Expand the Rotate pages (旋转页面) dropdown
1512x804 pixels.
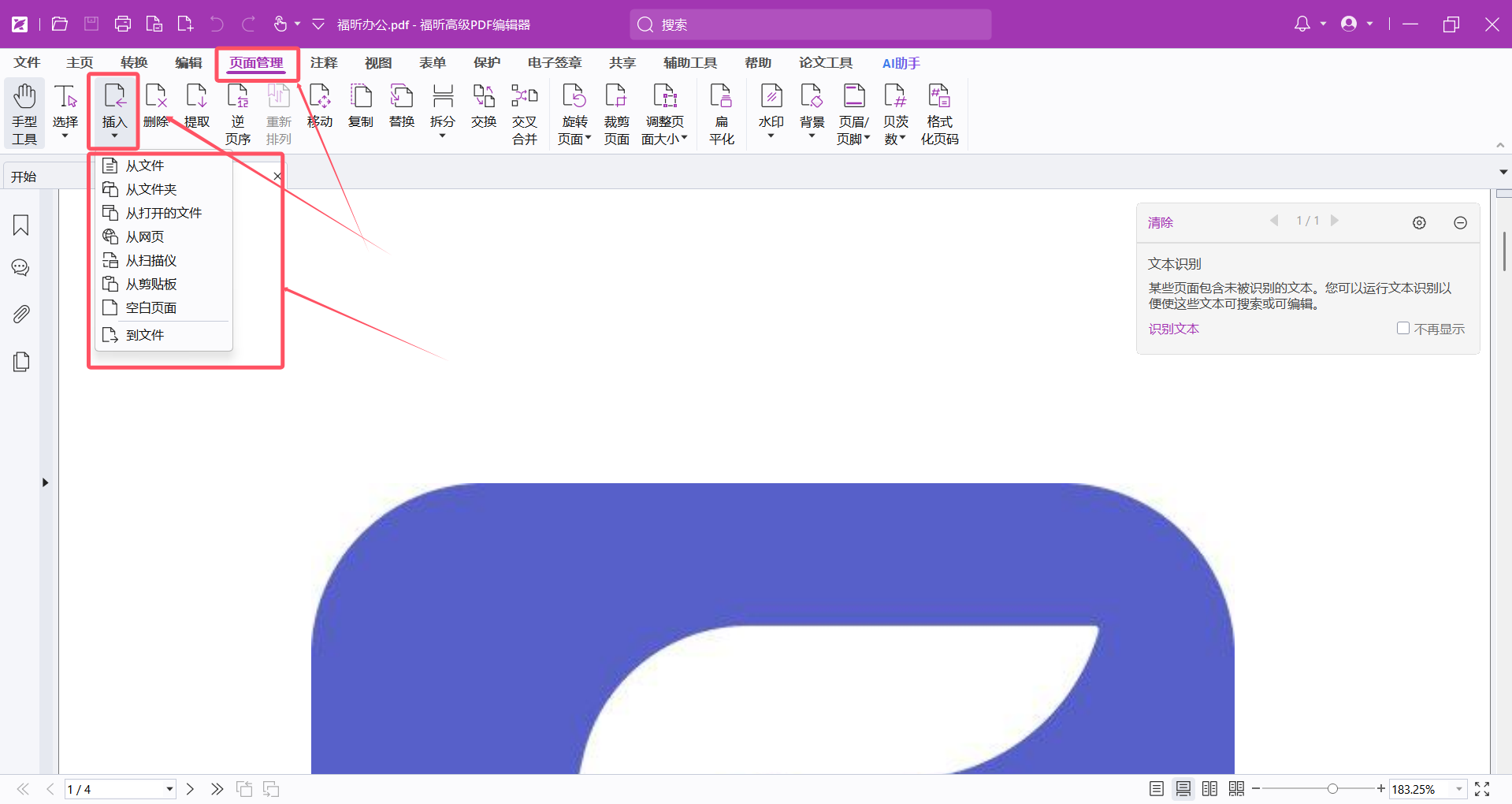point(588,138)
